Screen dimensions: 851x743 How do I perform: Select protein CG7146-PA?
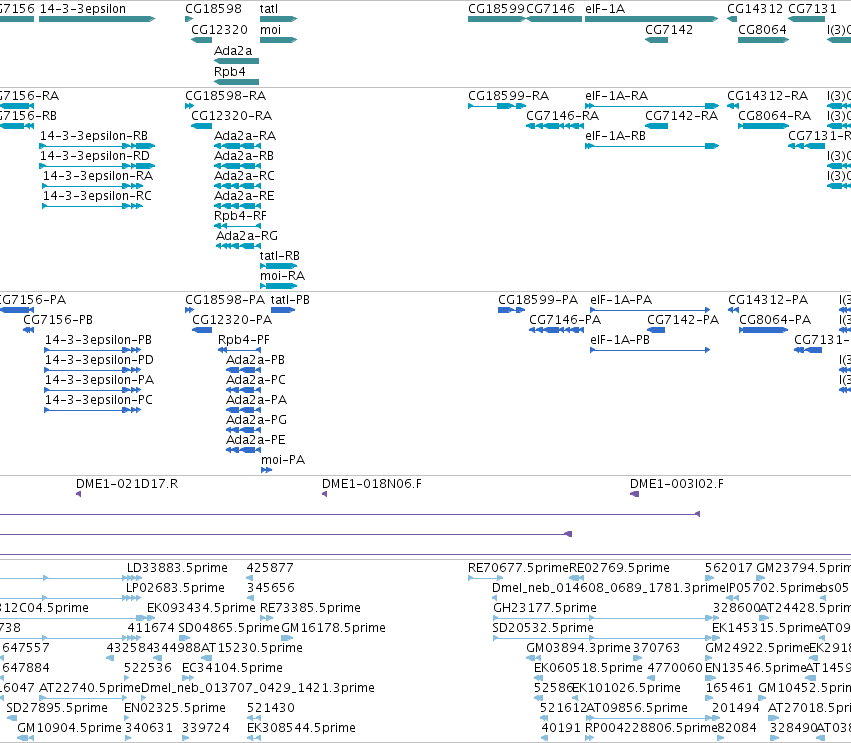pos(565,320)
